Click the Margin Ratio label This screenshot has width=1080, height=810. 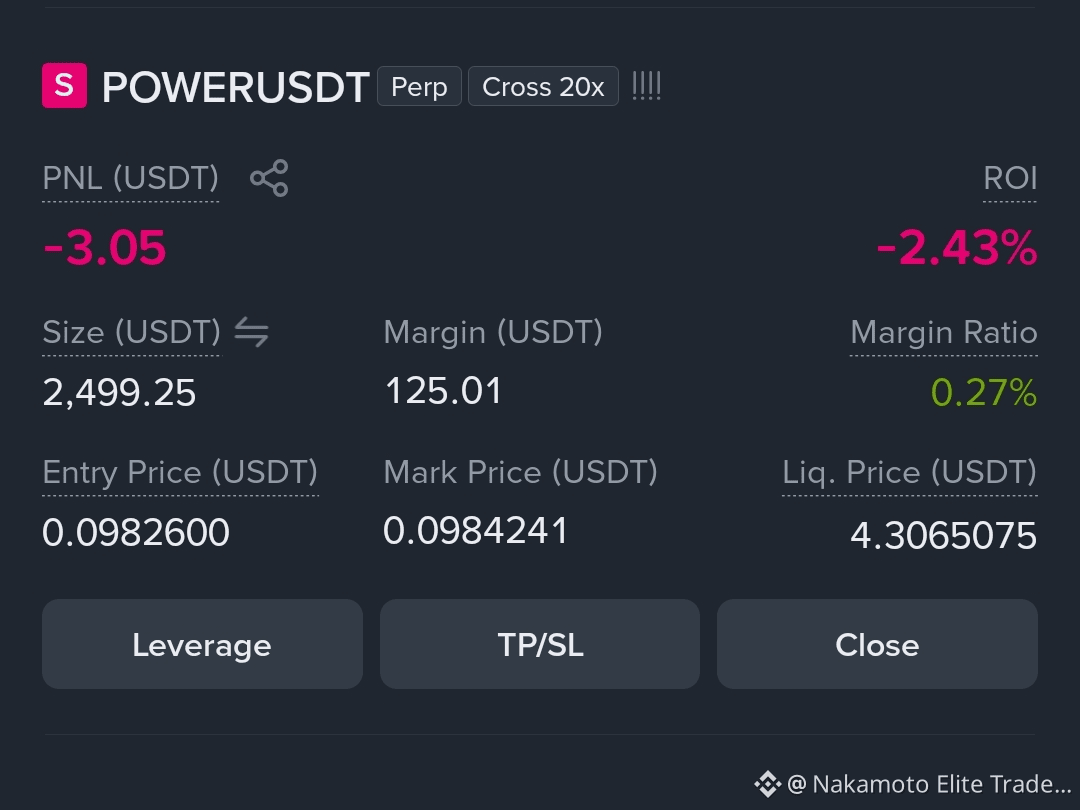(944, 332)
